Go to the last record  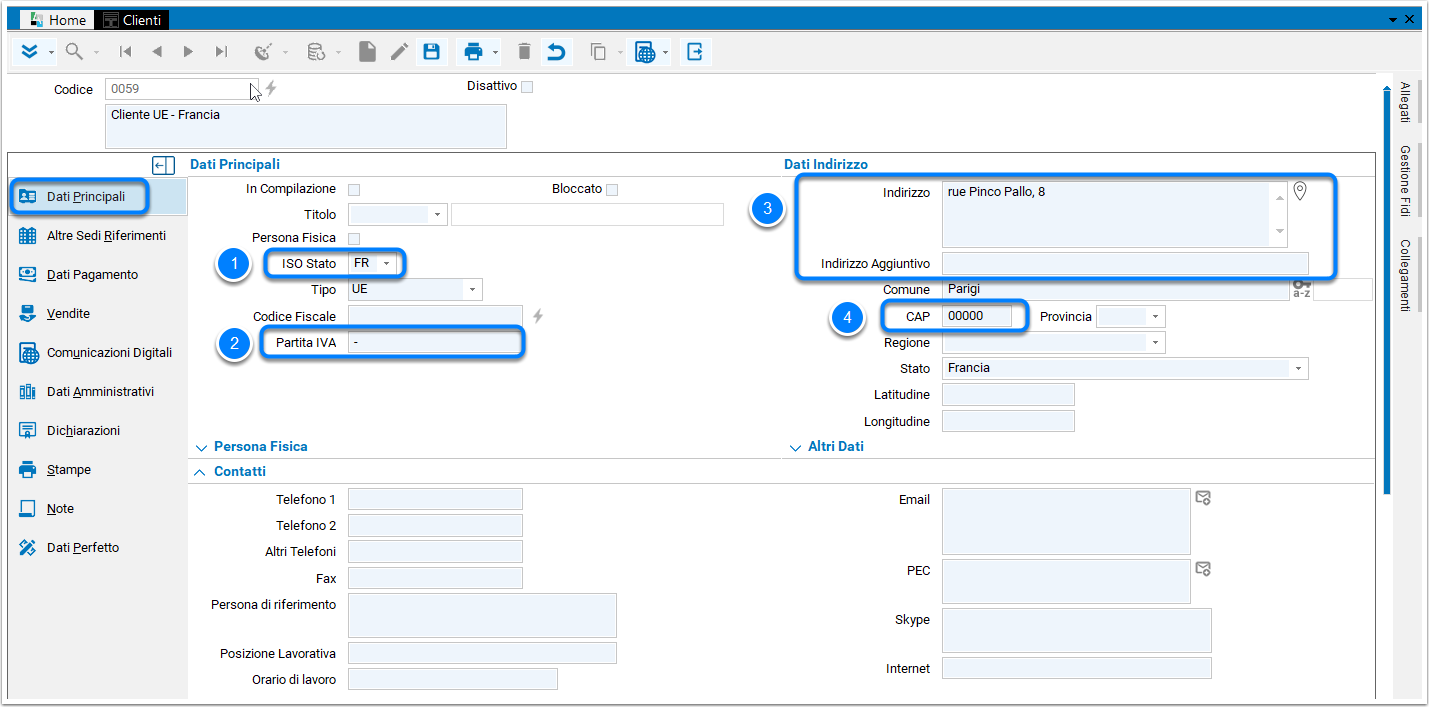pyautogui.click(x=221, y=51)
